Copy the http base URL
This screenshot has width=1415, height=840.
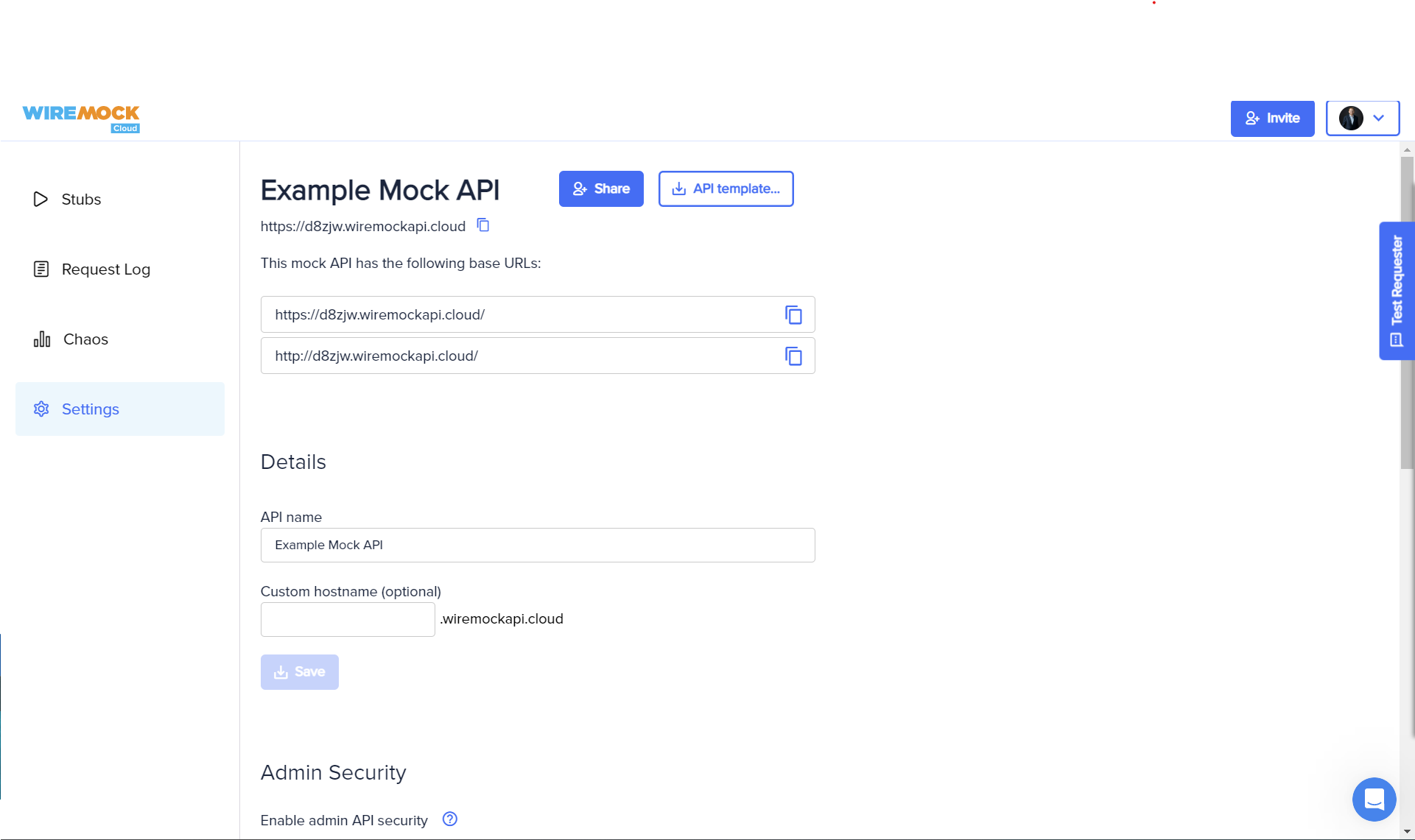(793, 356)
